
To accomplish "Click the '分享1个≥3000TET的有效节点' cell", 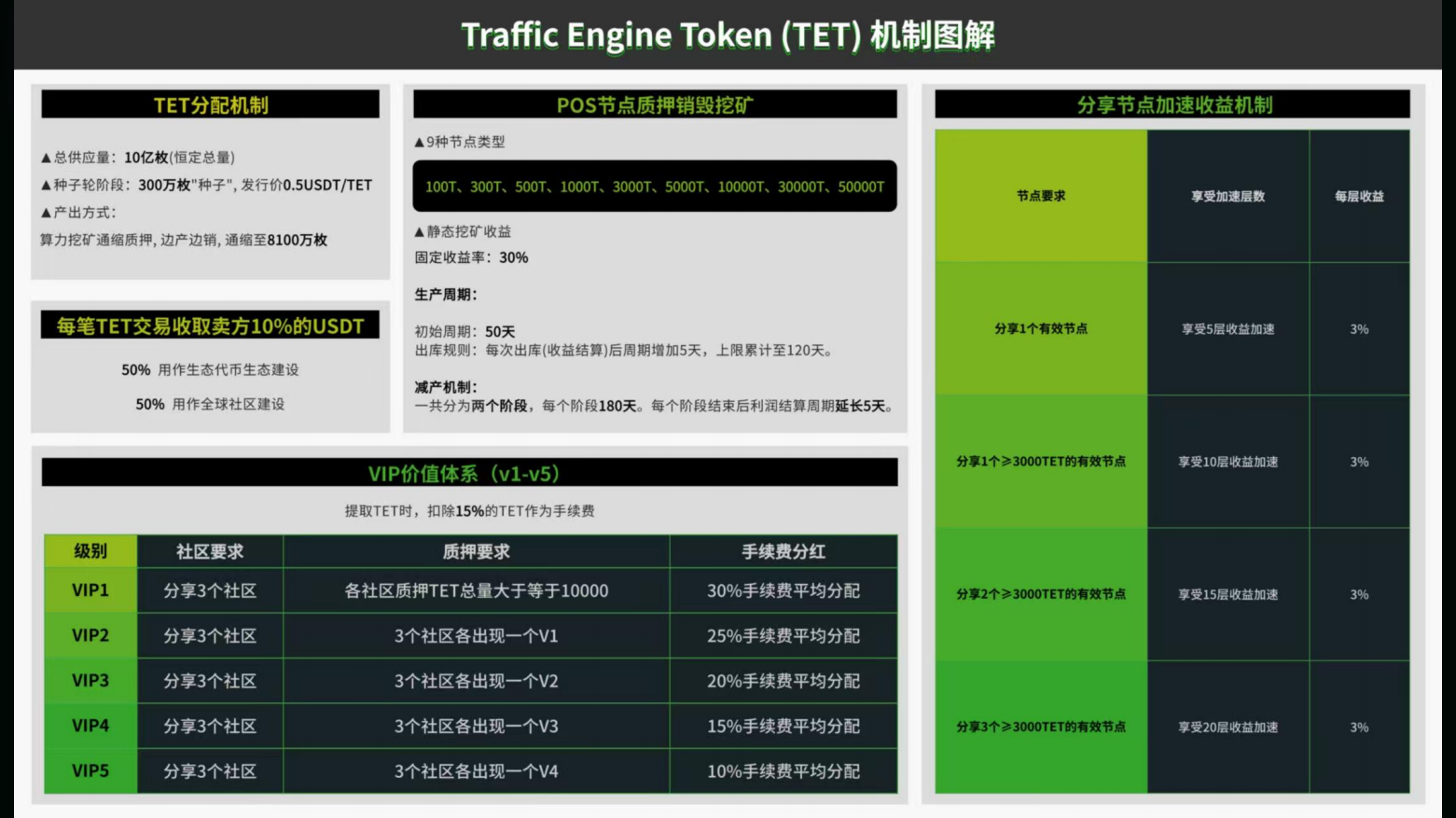I will point(1041,462).
